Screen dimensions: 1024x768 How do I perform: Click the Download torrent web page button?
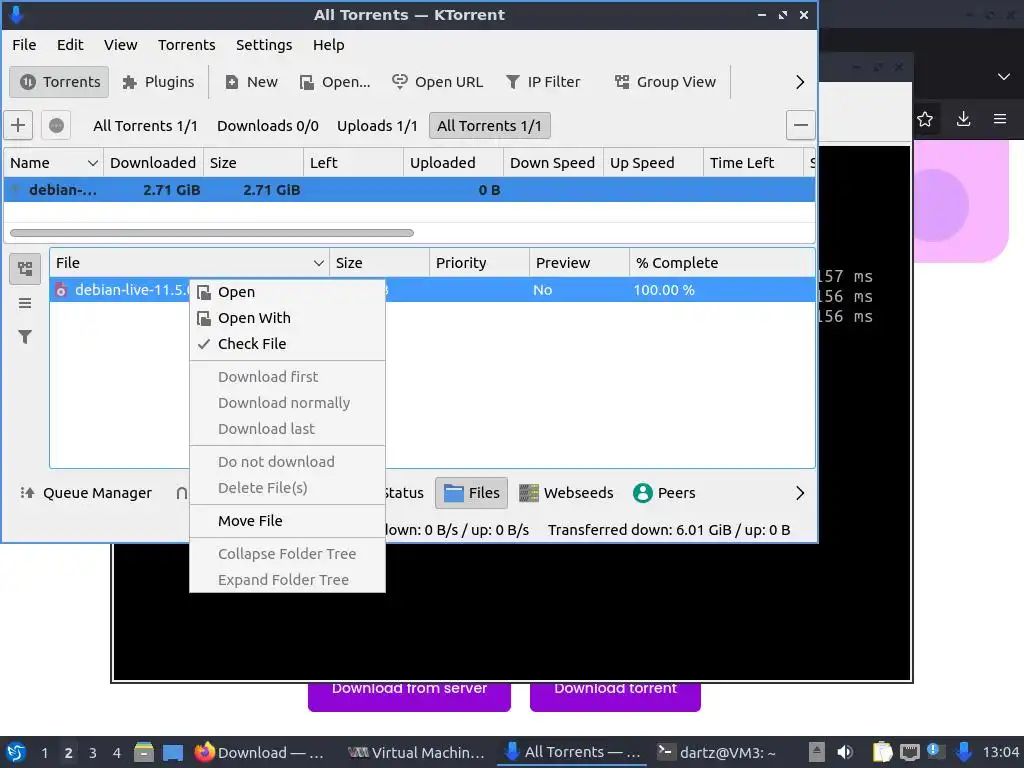click(615, 696)
